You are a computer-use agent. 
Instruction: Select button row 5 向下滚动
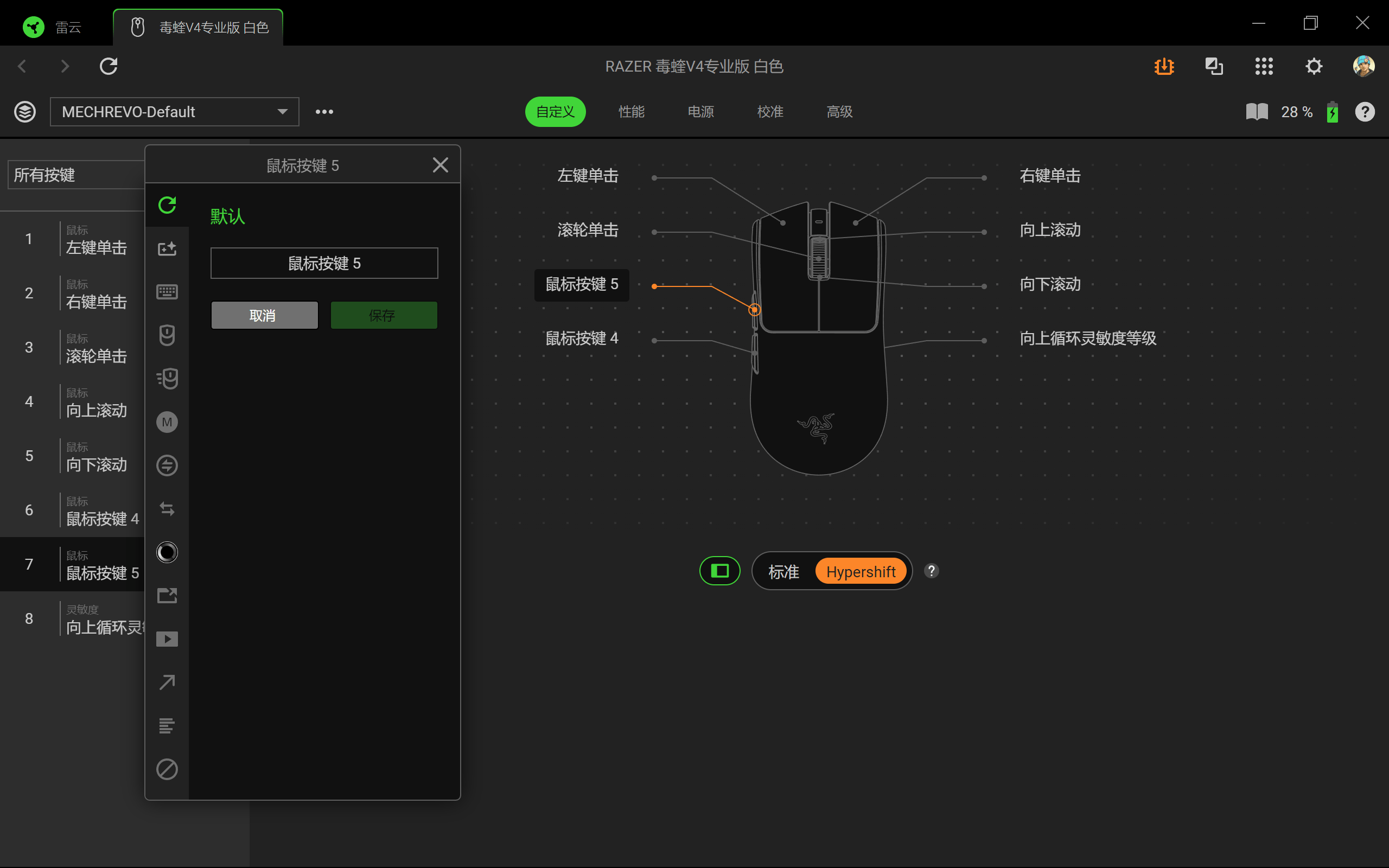pos(72,456)
